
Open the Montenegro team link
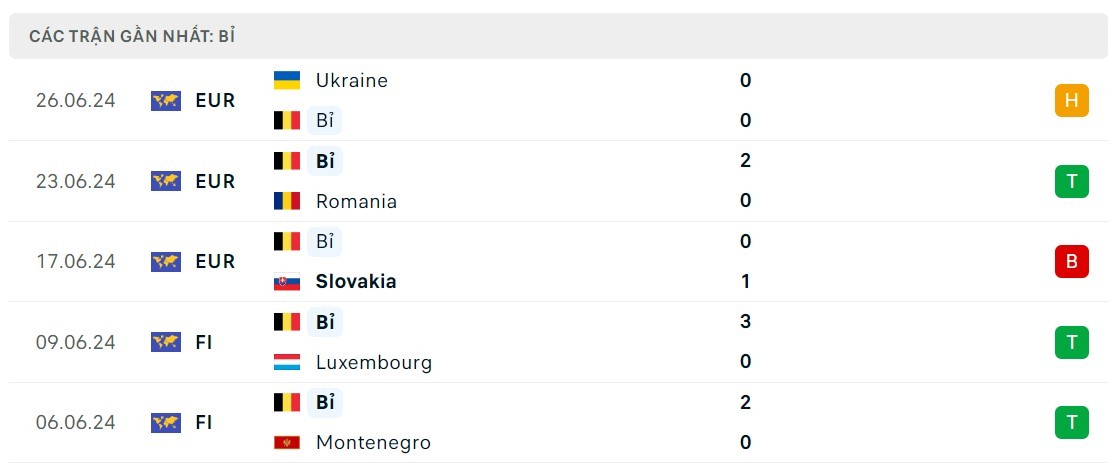click(373, 443)
